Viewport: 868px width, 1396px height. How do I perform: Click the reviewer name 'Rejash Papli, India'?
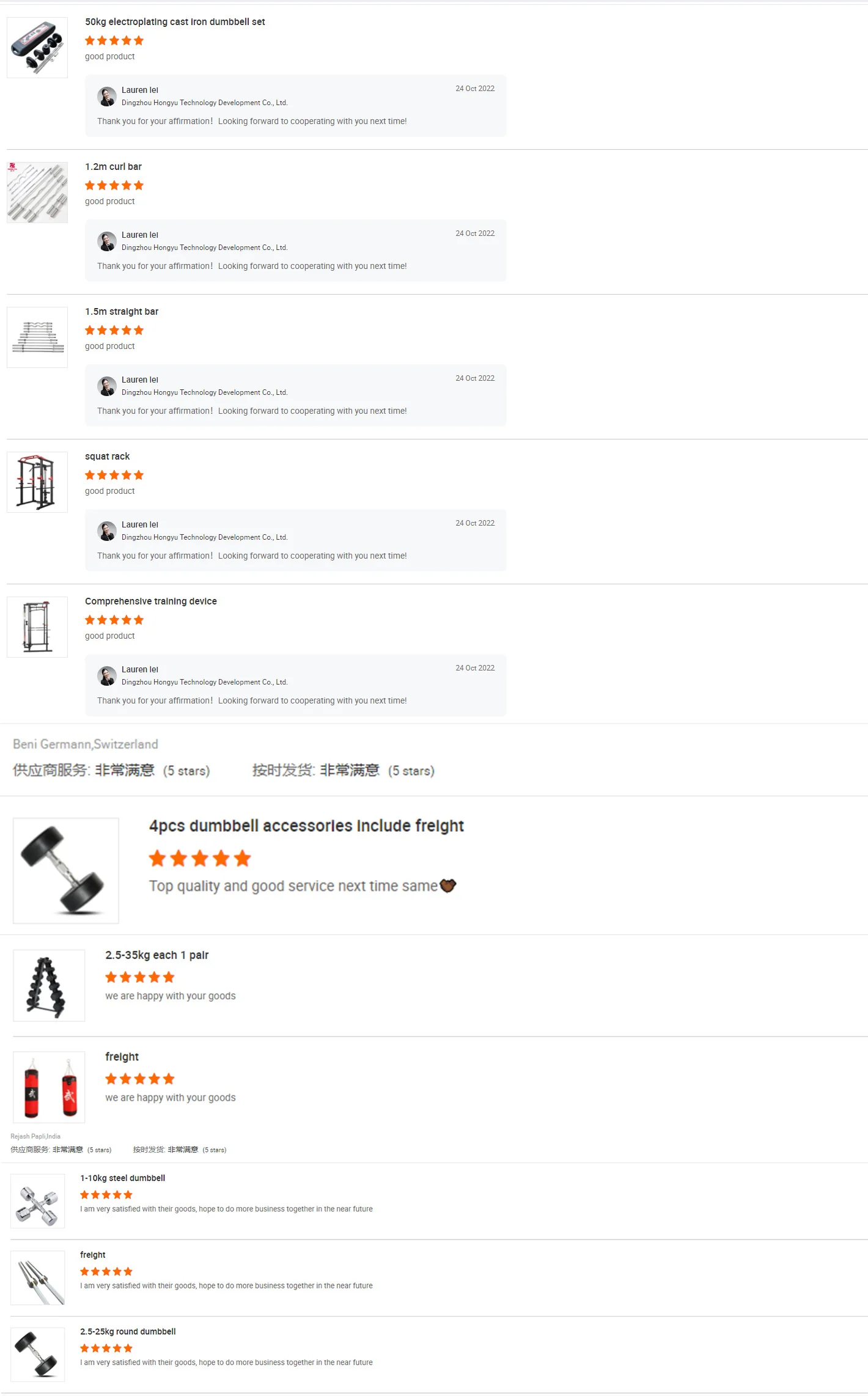(x=35, y=1136)
